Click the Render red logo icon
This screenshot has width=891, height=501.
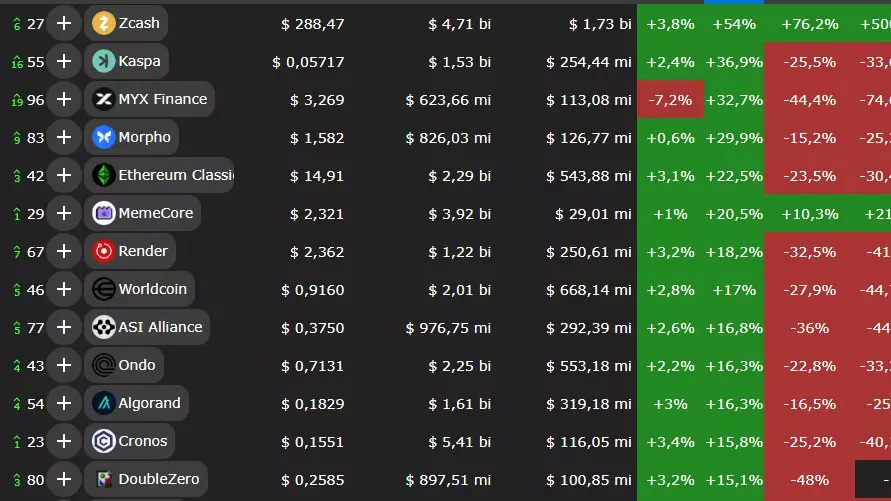pyautogui.click(x=103, y=251)
